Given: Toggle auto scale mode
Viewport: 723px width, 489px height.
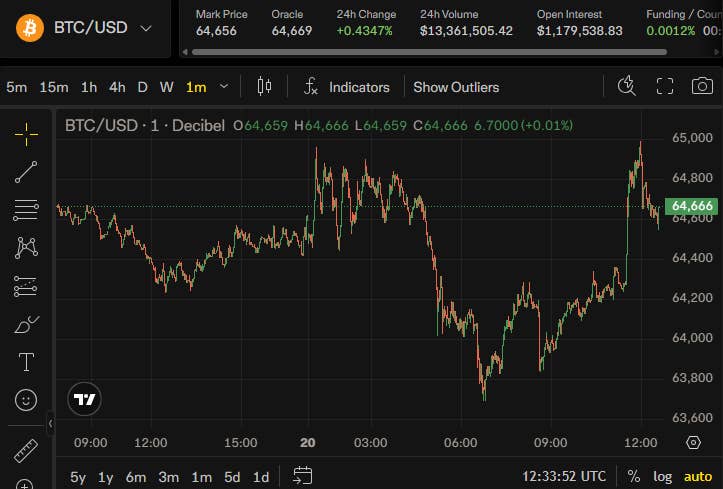Looking at the screenshot, I should pyautogui.click(x=698, y=476).
